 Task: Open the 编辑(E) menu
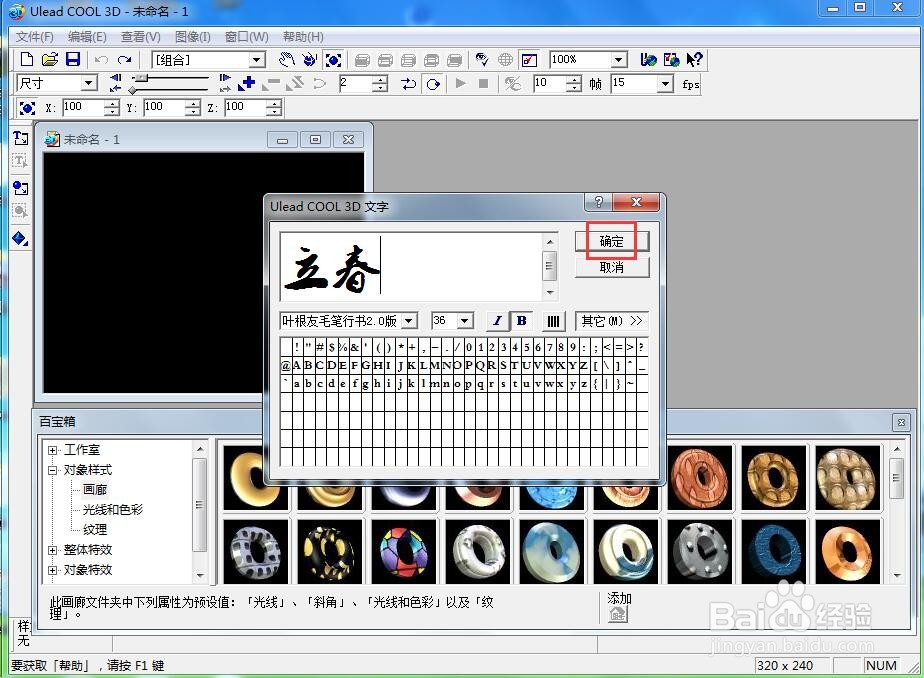point(87,37)
